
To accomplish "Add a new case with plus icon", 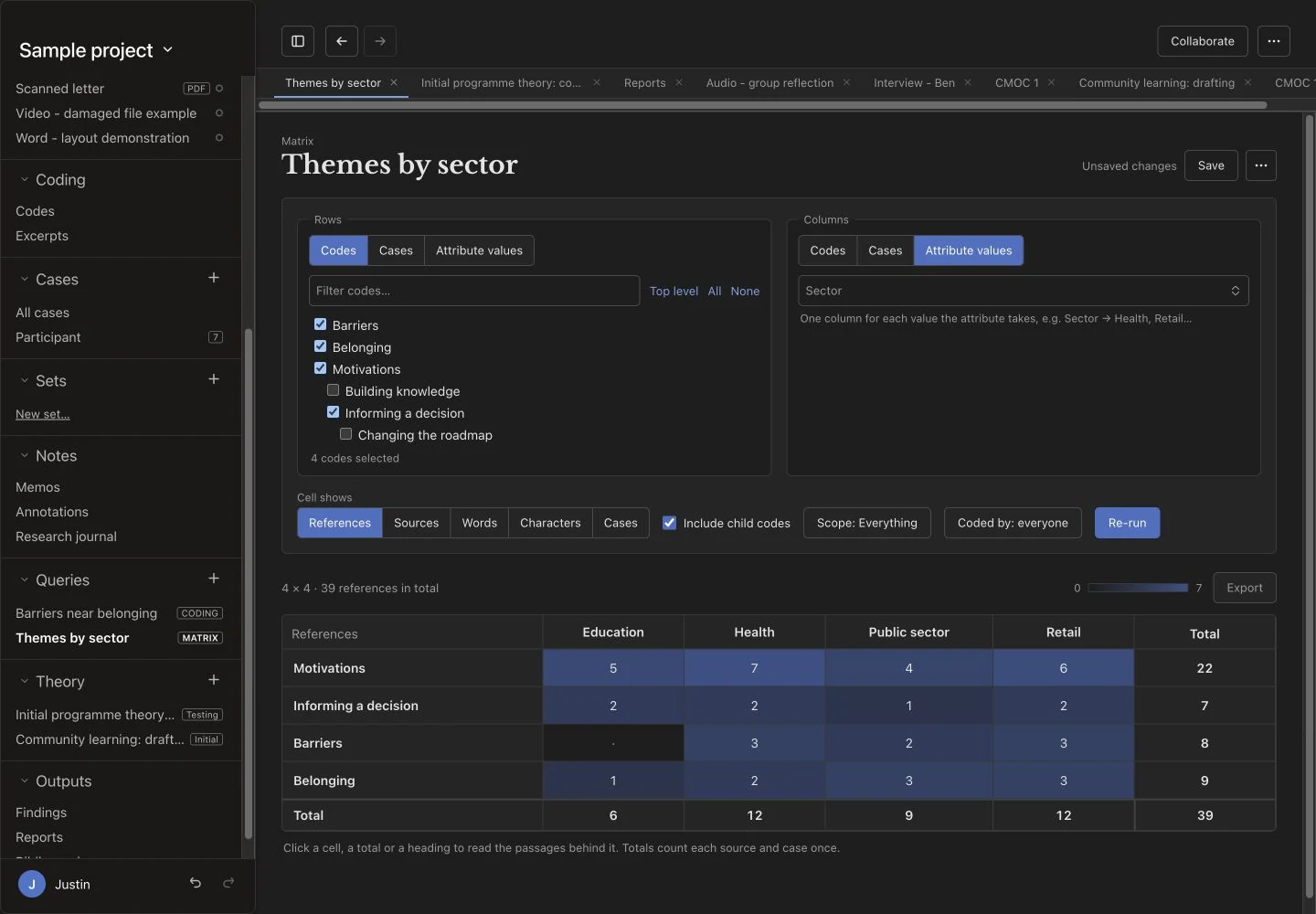I will (x=214, y=278).
